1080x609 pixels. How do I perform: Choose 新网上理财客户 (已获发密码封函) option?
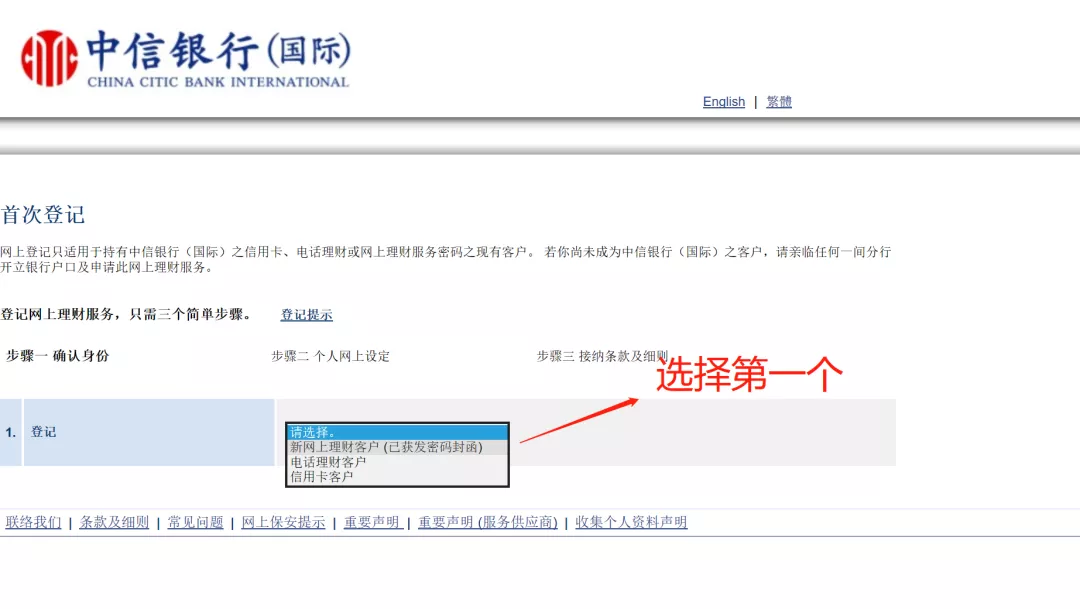[x=397, y=447]
